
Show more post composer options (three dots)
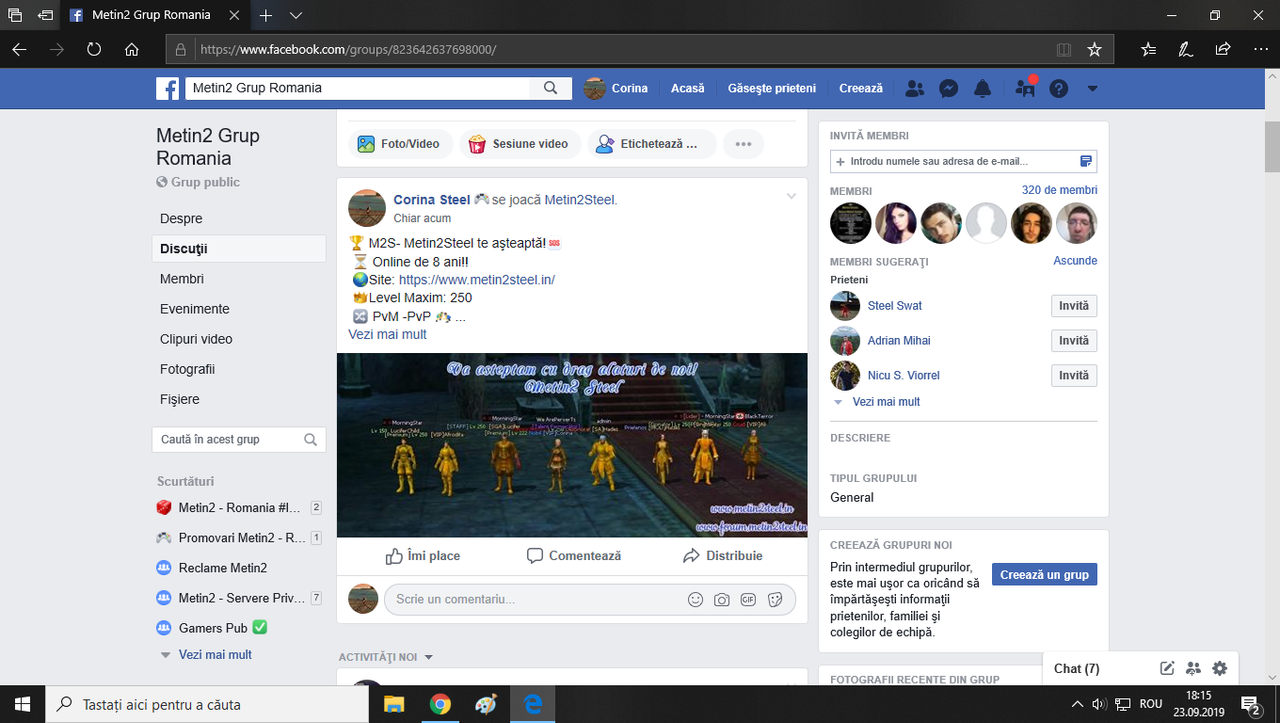coord(743,144)
